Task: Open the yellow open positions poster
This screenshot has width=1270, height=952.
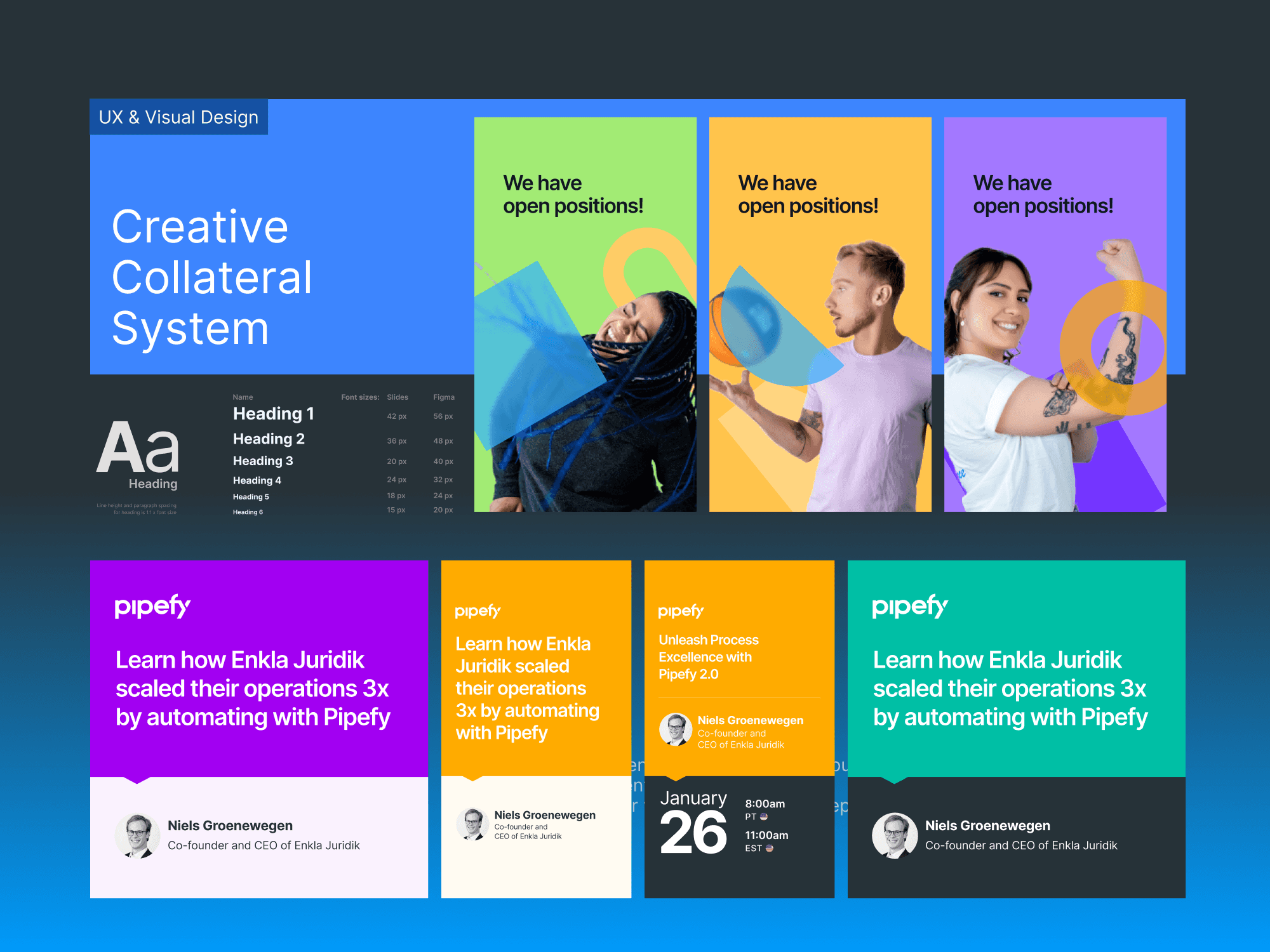Action: point(820,314)
